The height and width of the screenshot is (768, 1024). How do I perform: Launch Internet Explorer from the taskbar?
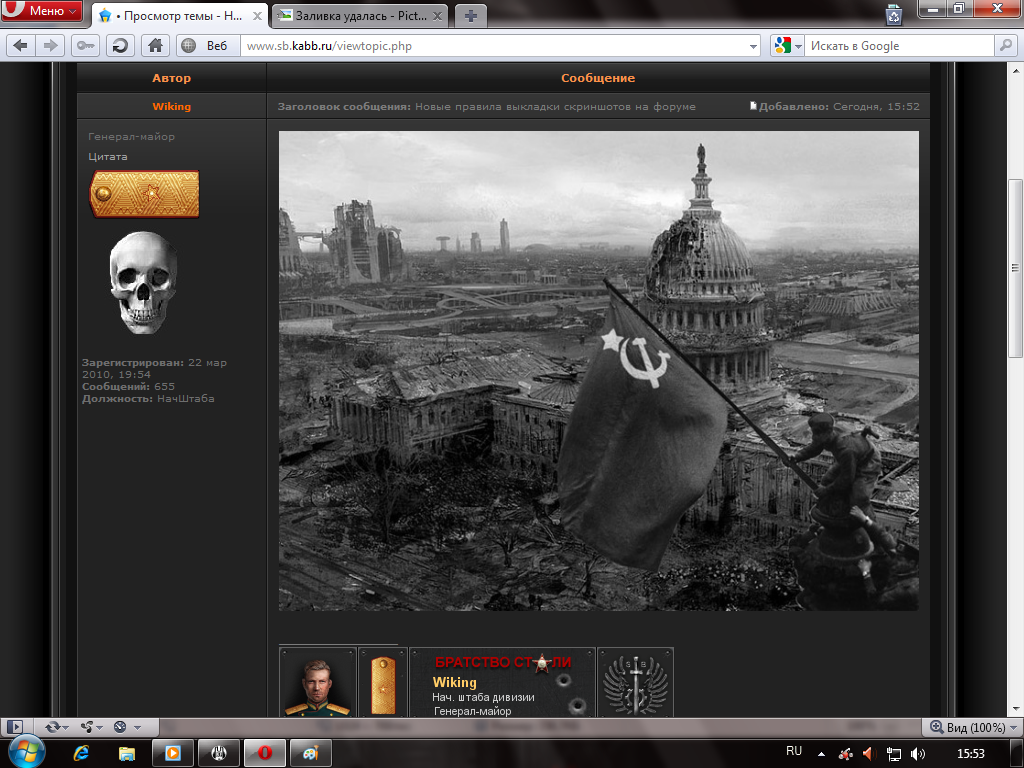[81, 753]
